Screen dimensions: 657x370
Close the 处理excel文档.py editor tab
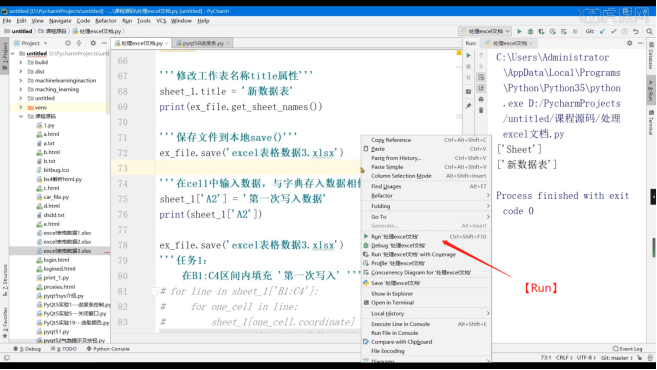coord(167,43)
